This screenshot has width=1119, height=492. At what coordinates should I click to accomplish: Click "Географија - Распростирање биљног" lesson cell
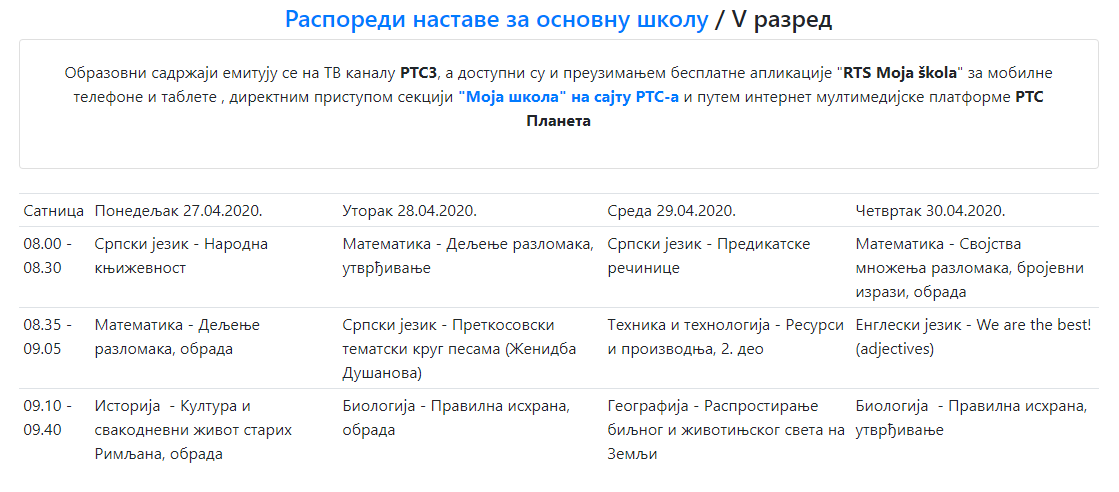point(726,430)
